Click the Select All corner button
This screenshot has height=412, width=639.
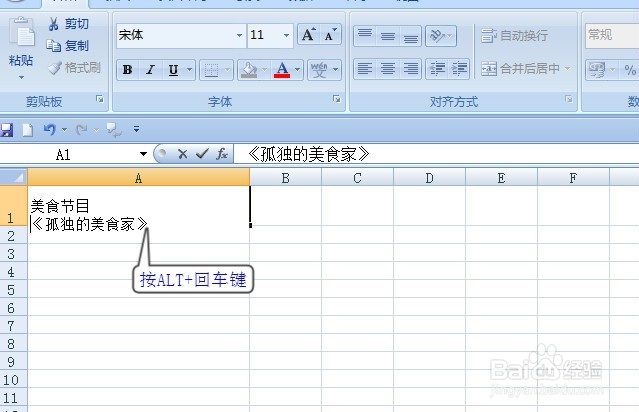(x=13, y=177)
